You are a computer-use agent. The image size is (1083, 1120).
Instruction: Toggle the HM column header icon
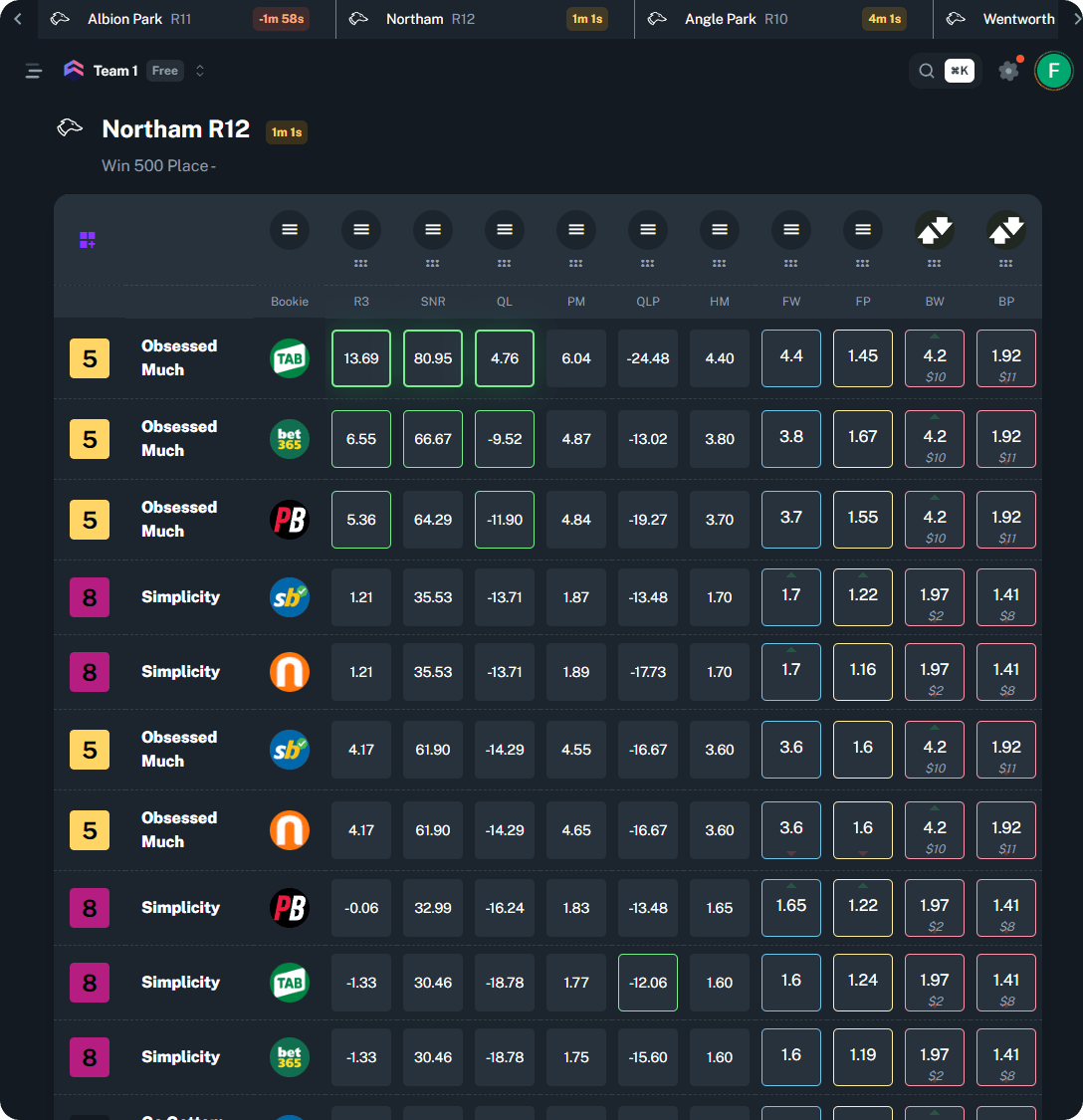(719, 230)
